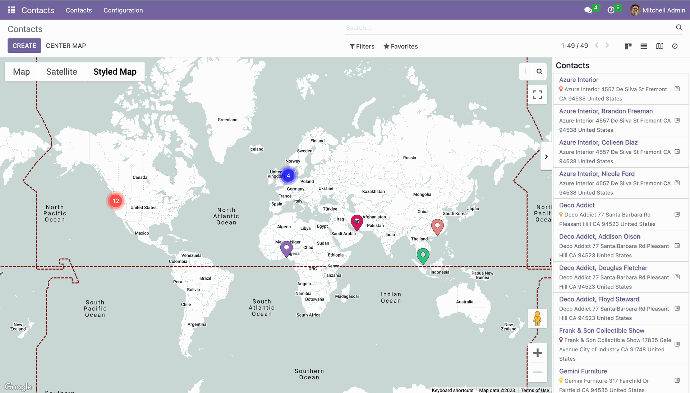Open Mitchell Admin user avatar menu

tap(635, 10)
